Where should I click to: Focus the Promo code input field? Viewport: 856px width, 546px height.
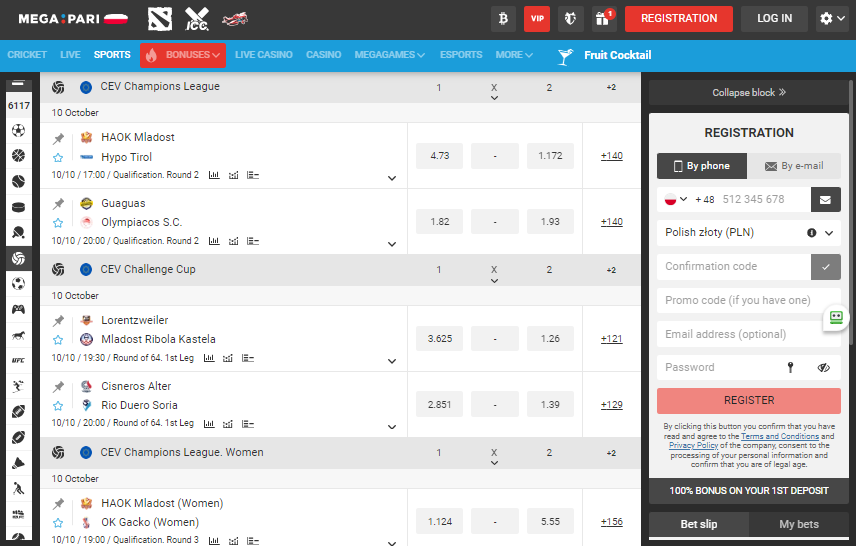pos(748,300)
